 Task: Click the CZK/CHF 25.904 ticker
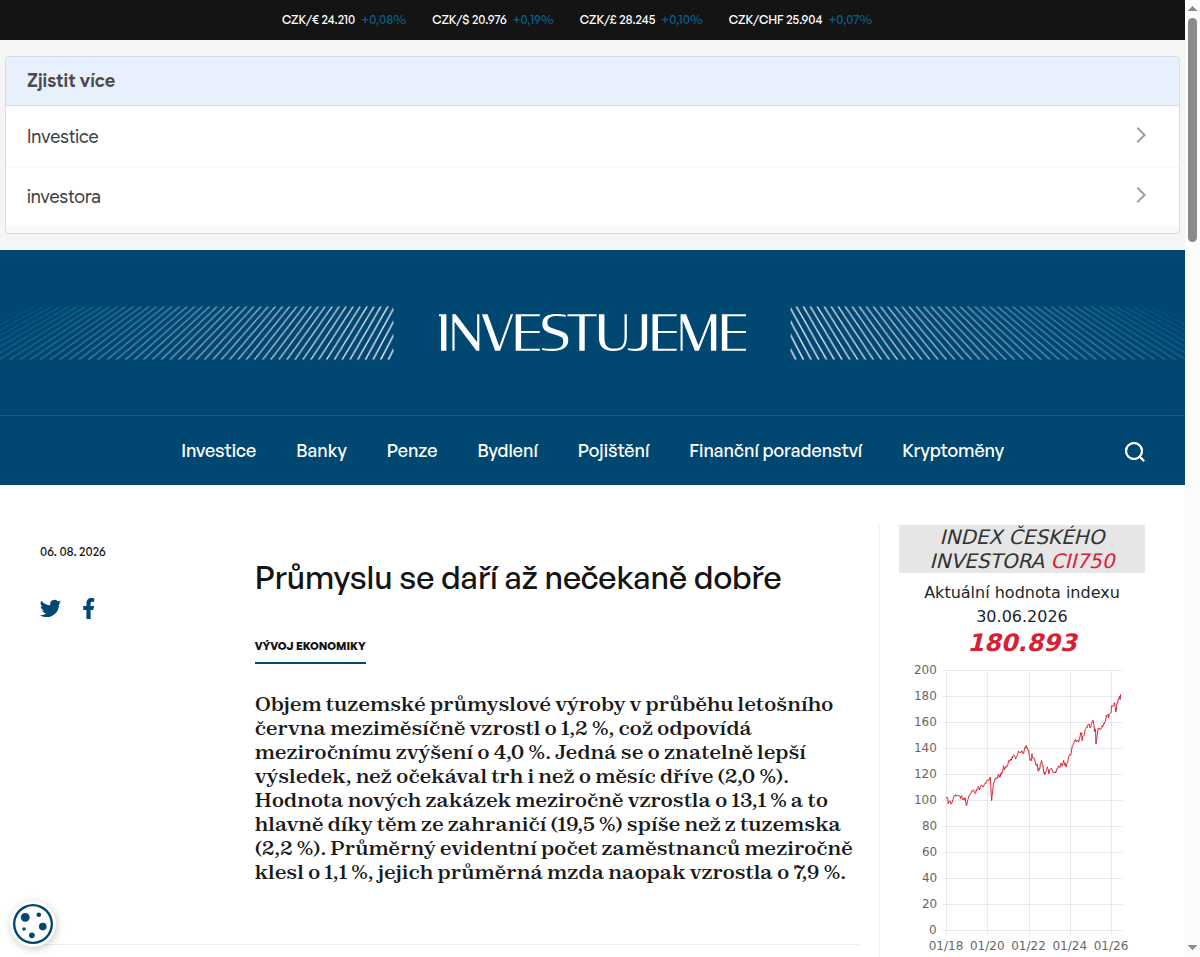(800, 19)
